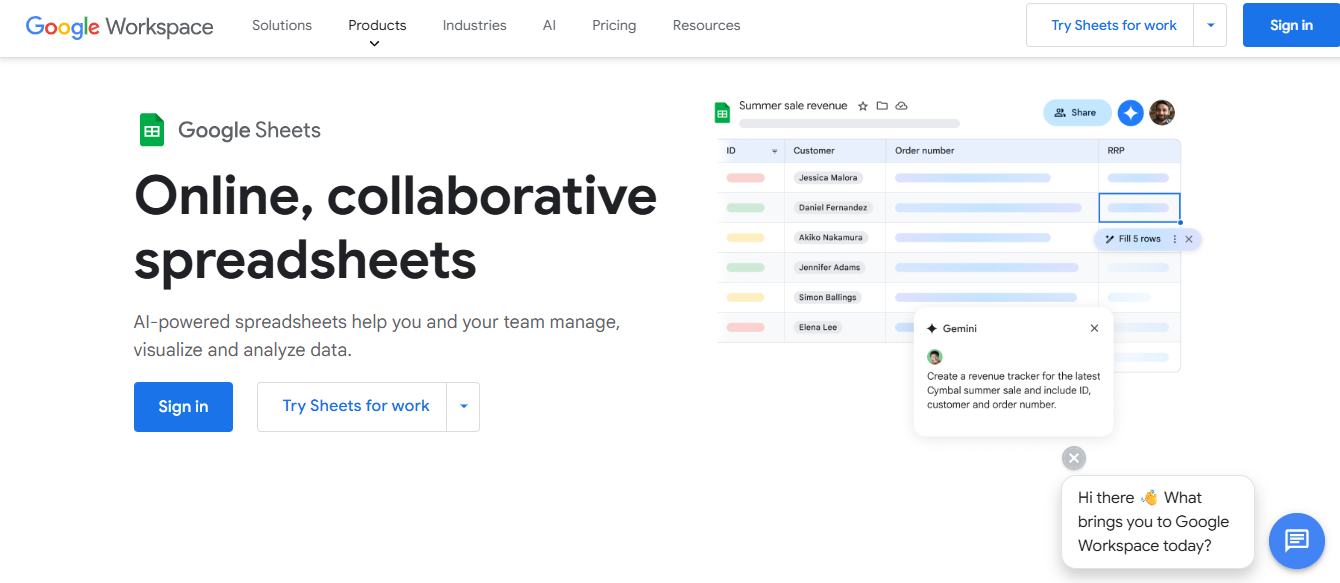Click the Gemini prompt text in the card
Image resolution: width=1340 pixels, height=583 pixels.
tap(1013, 390)
